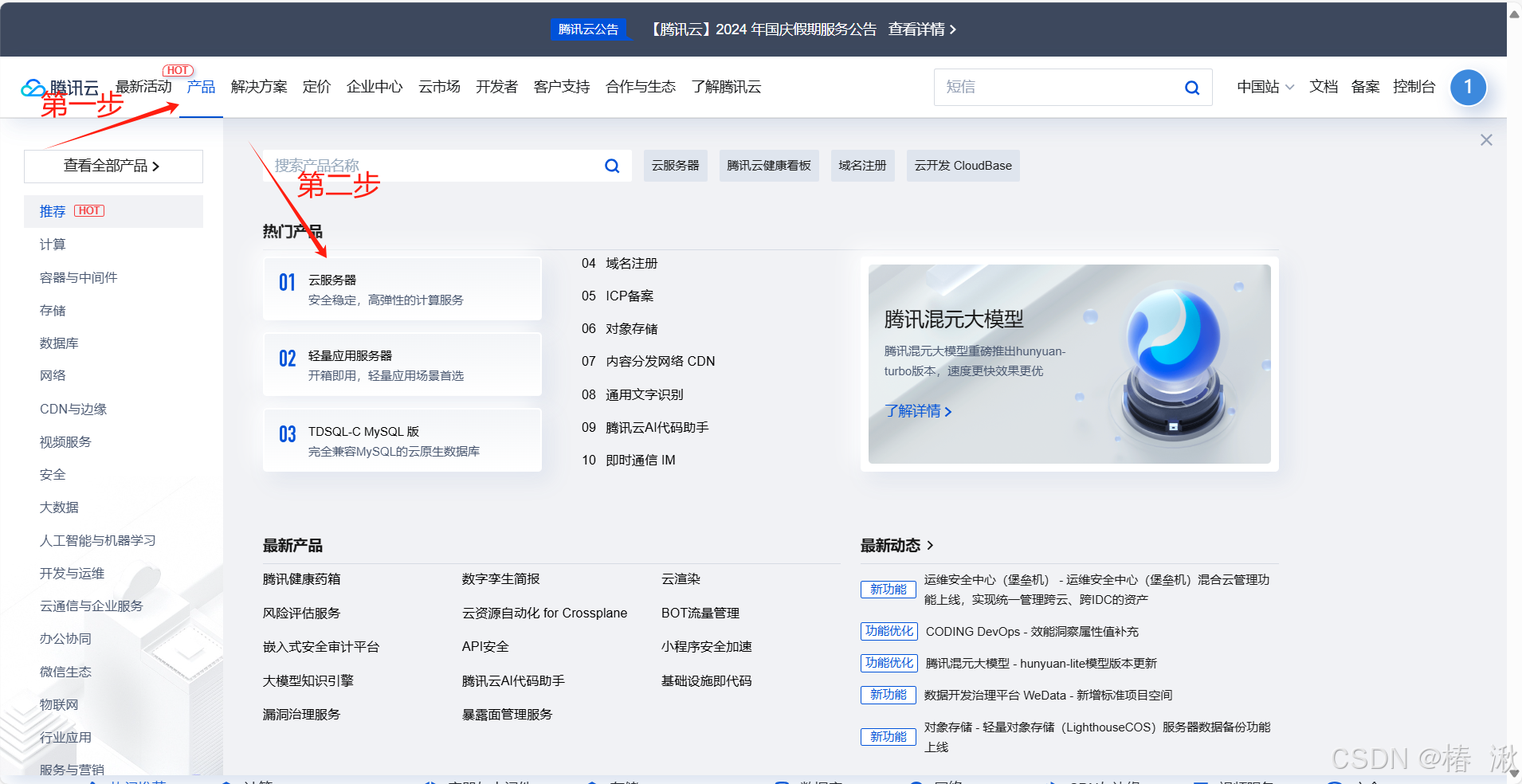Click the top search magnifier icon

(1191, 88)
